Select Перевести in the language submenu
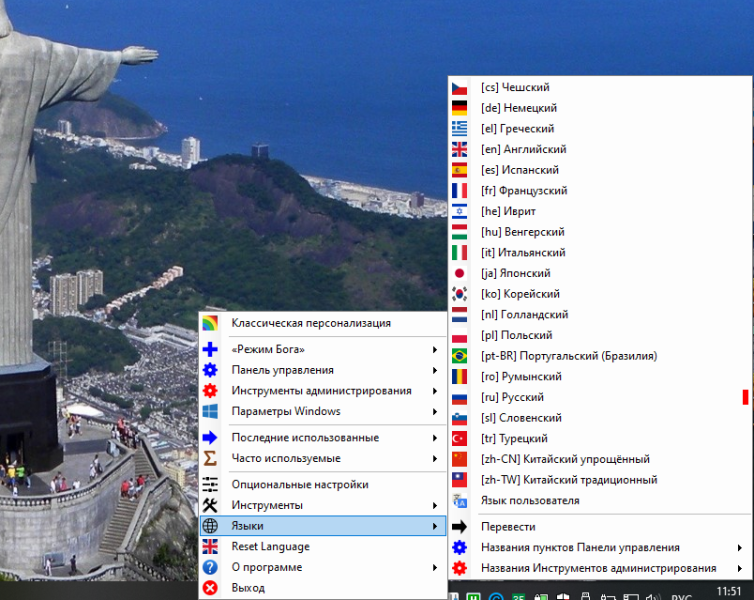The width and height of the screenshot is (754, 600). pyautogui.click(x=600, y=527)
